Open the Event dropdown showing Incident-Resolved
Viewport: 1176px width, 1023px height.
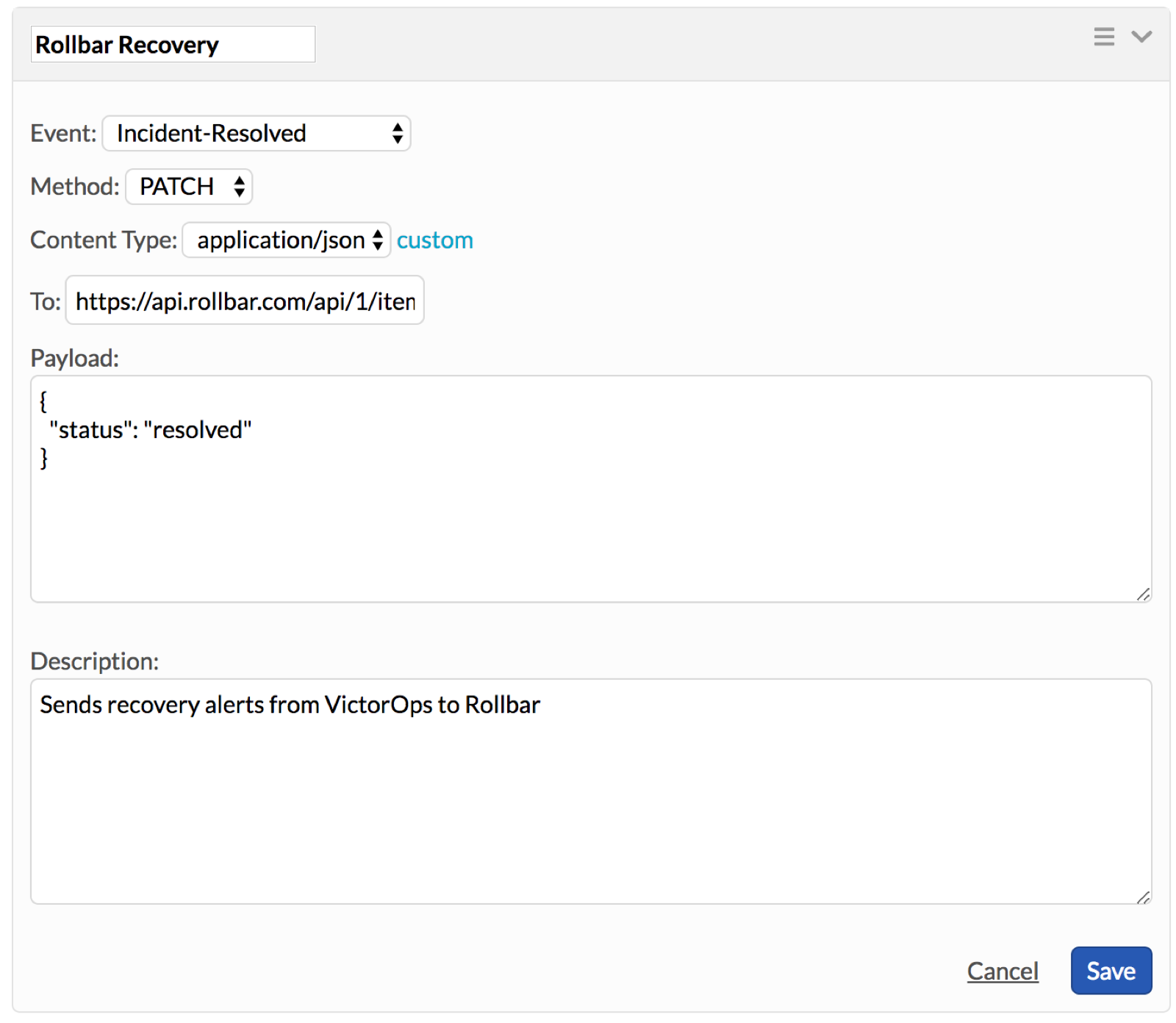point(256,133)
